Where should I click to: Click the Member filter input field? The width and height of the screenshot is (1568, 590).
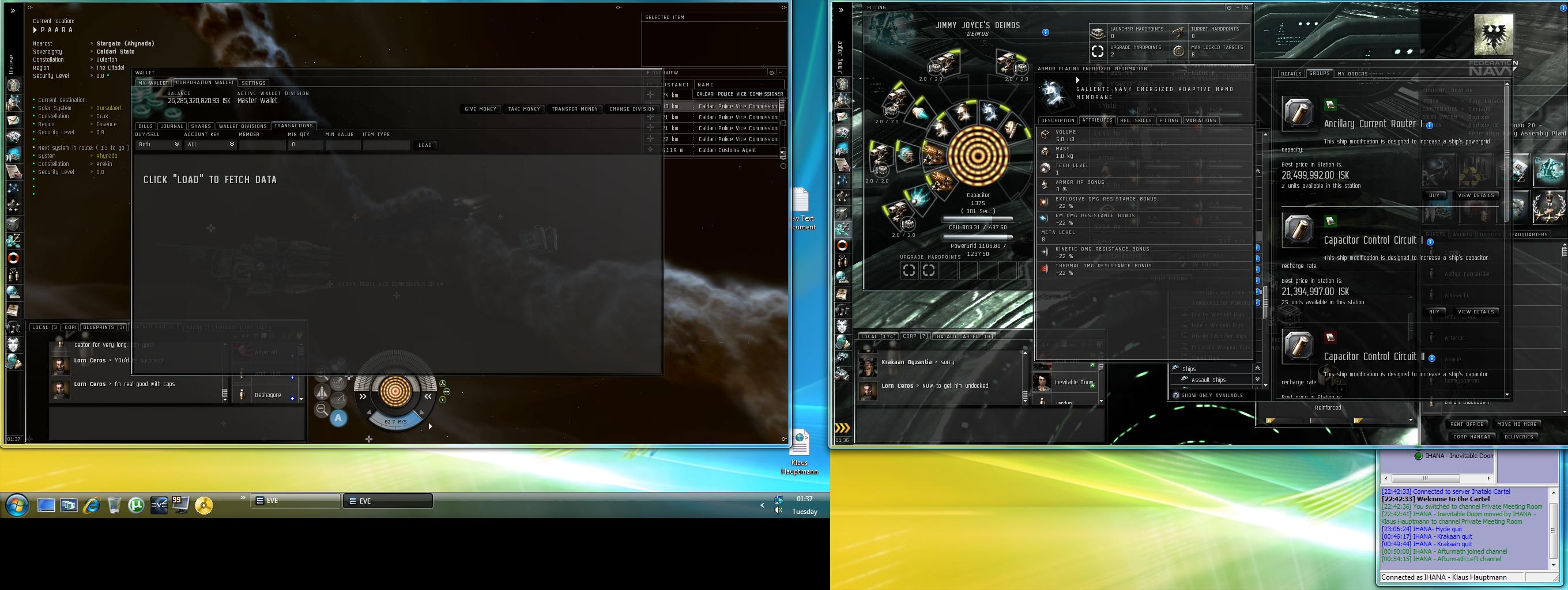click(x=262, y=145)
